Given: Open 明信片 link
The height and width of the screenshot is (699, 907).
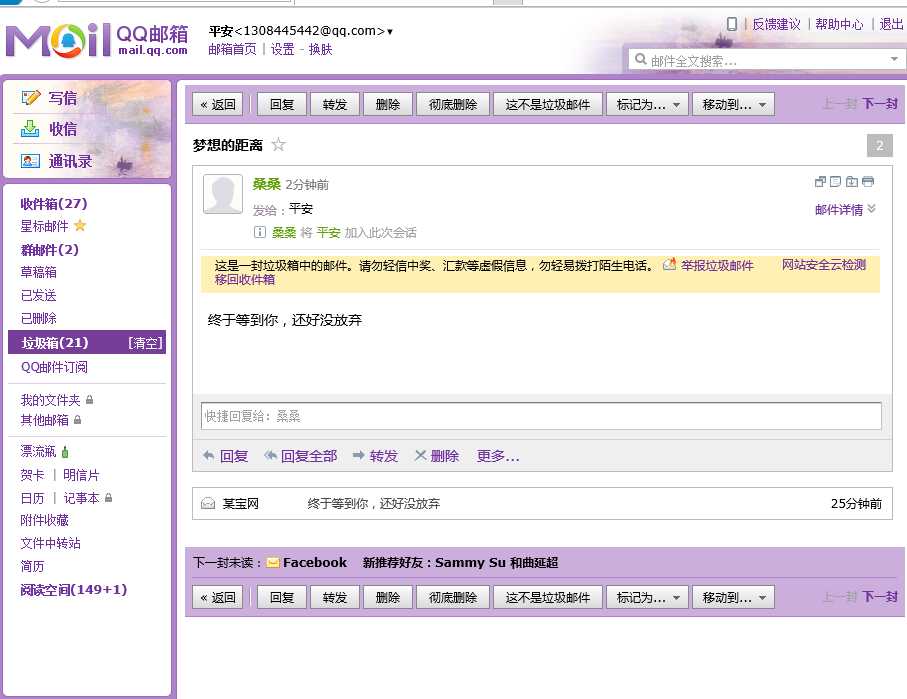Looking at the screenshot, I should 81,475.
